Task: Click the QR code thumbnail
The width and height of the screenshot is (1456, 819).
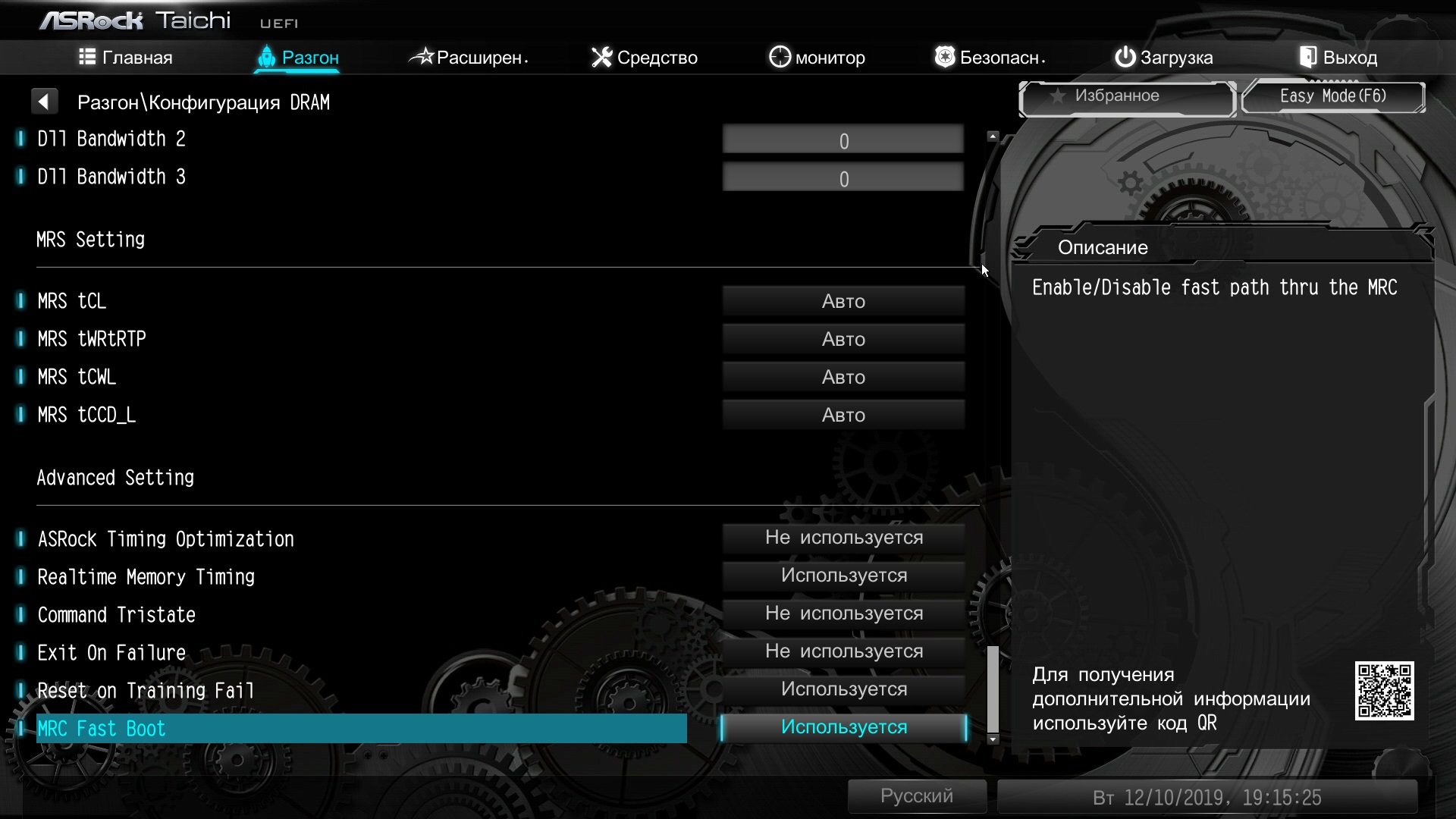Action: click(x=1384, y=691)
